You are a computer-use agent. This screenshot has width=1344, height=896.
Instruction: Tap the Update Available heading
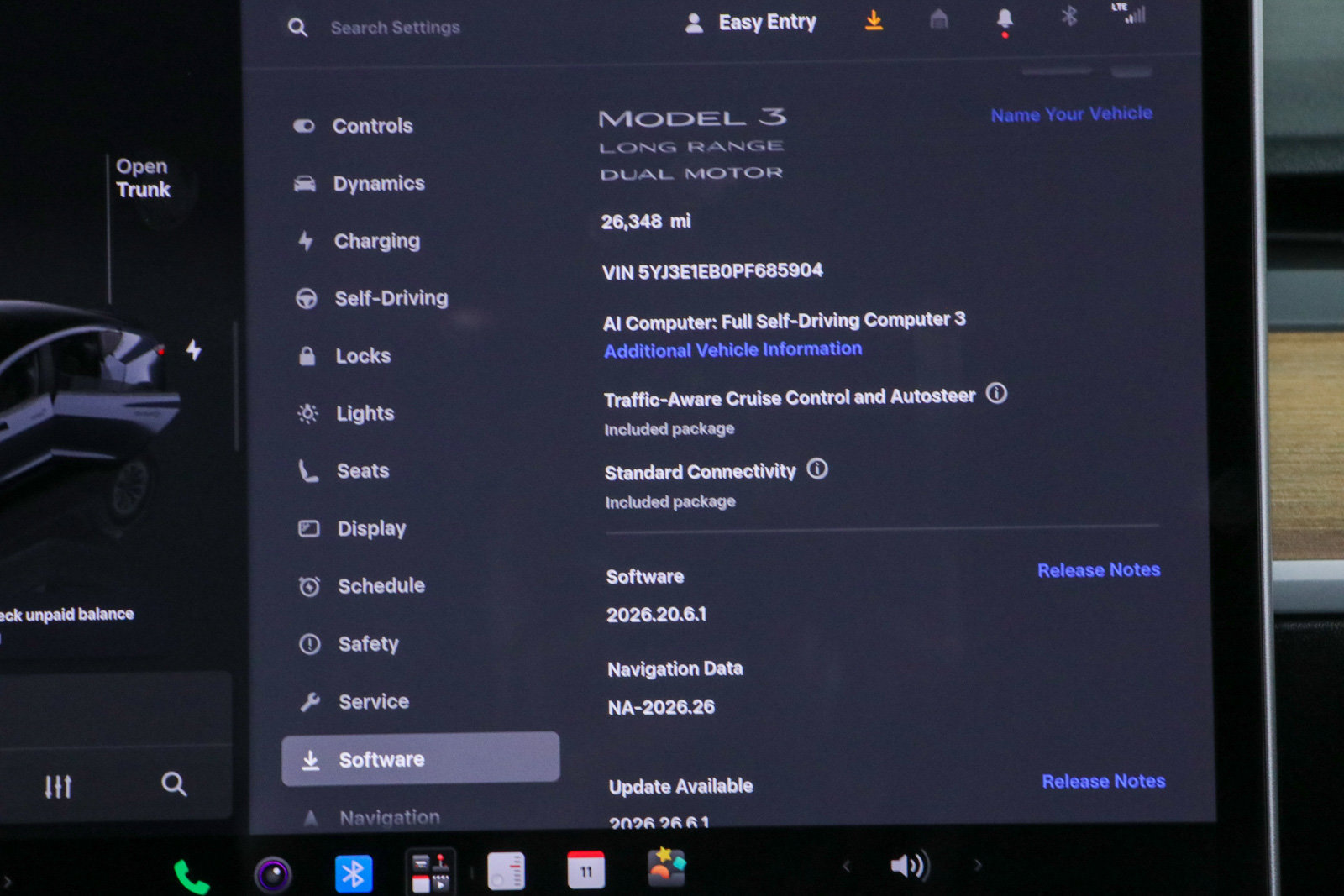tap(681, 787)
